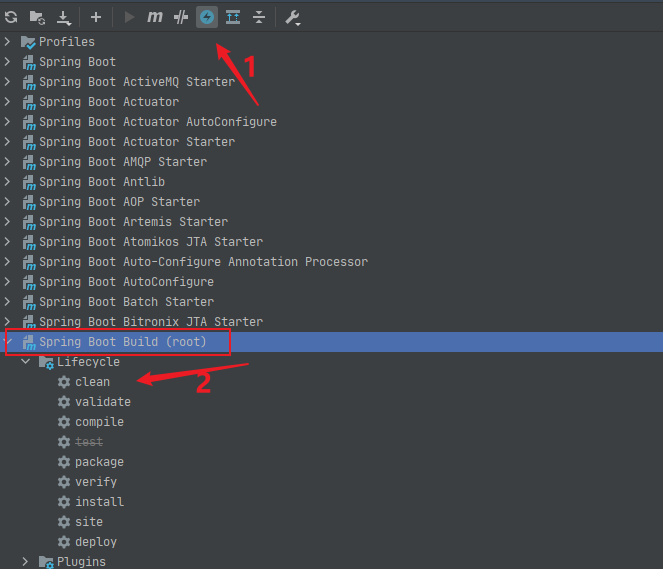Viewport: 663px width, 569px height.
Task: Select Spring Boot Artemis Starter module
Action: (x=134, y=222)
